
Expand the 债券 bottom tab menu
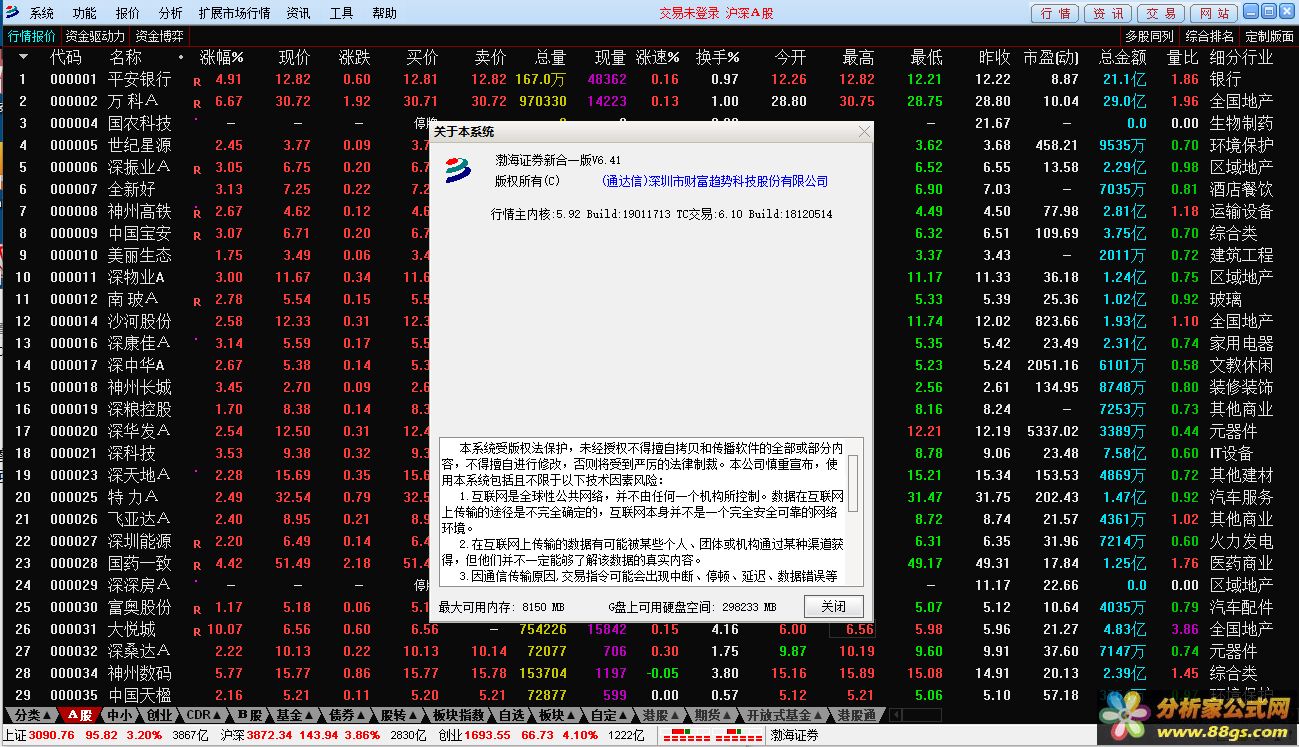[349, 715]
